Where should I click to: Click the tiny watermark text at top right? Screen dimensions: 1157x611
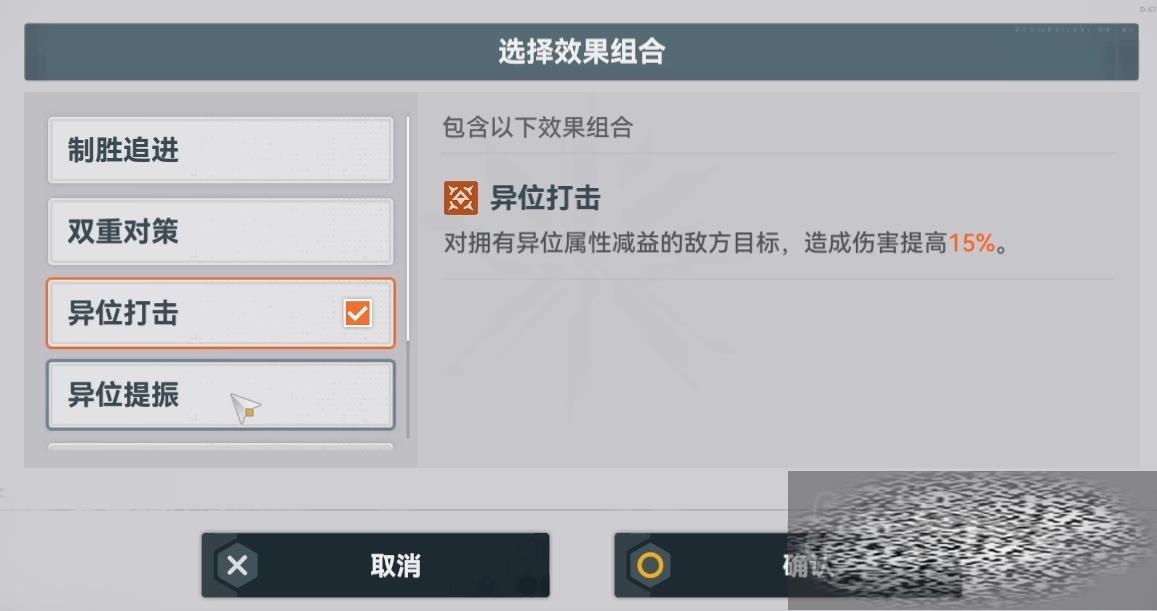(x=1147, y=10)
